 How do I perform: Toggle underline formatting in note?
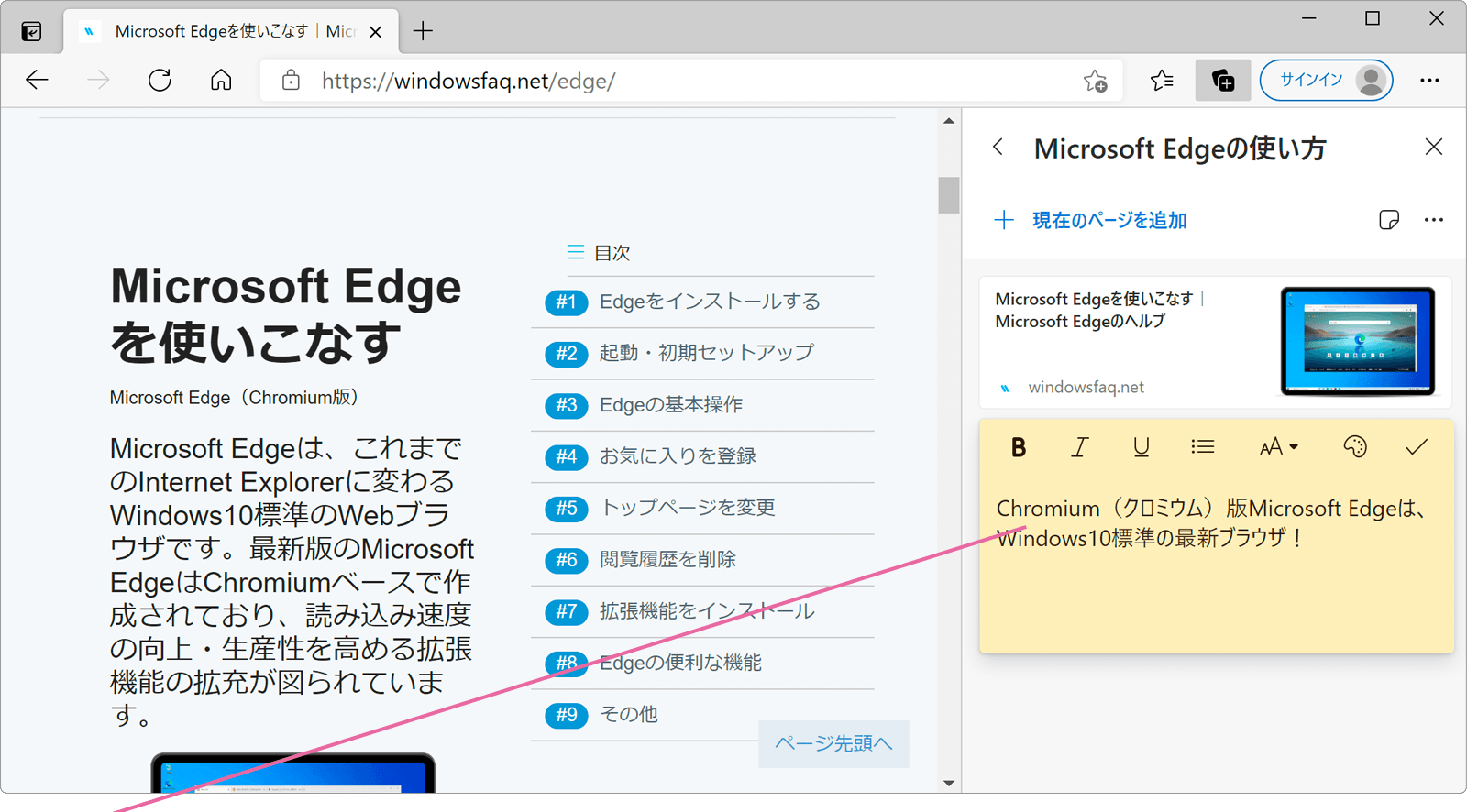(1141, 447)
